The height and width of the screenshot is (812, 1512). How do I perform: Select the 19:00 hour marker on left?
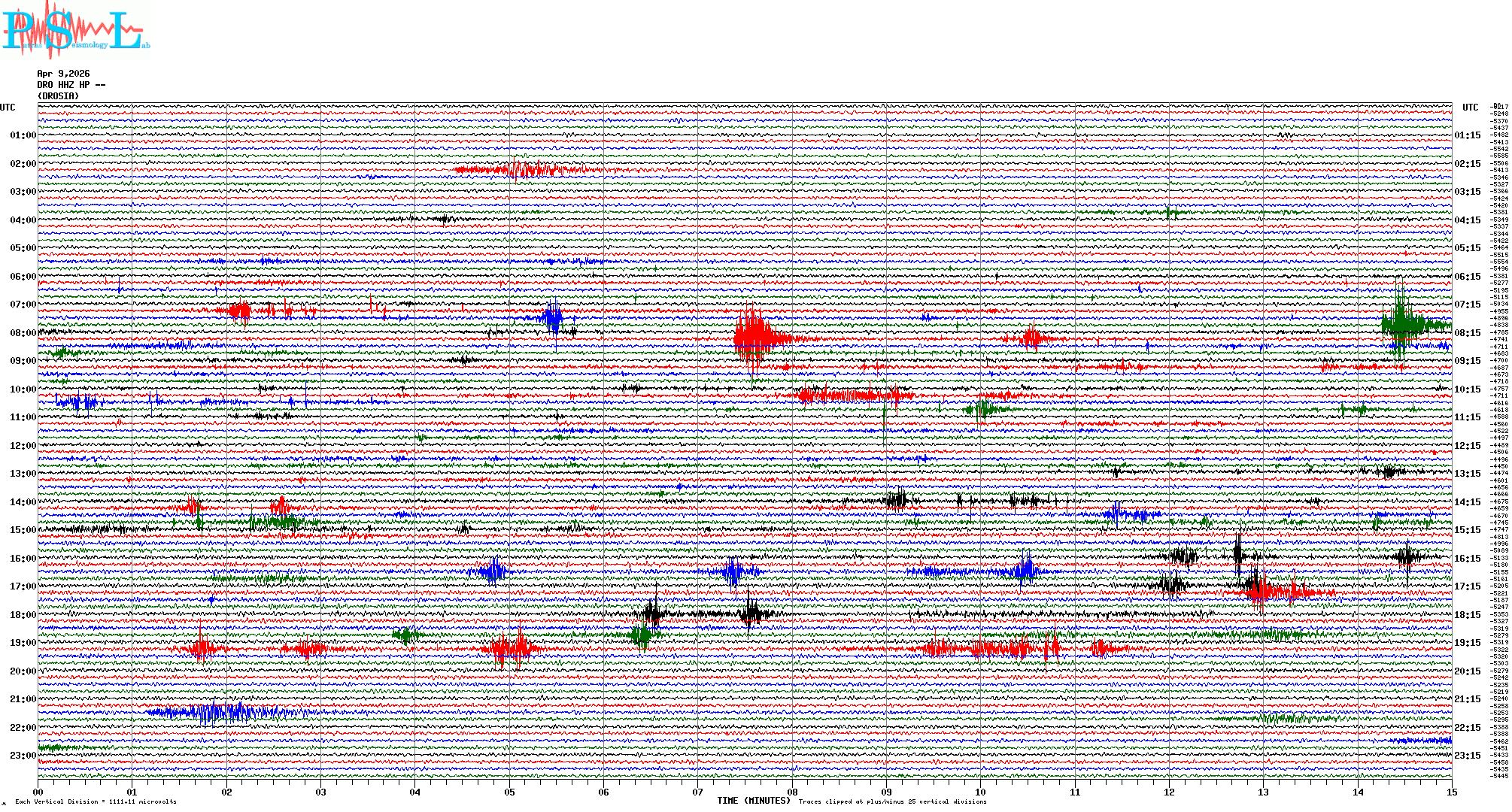click(x=23, y=643)
